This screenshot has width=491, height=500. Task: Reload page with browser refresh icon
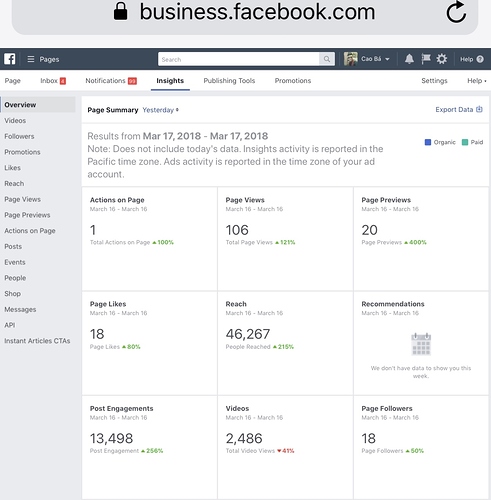(456, 12)
